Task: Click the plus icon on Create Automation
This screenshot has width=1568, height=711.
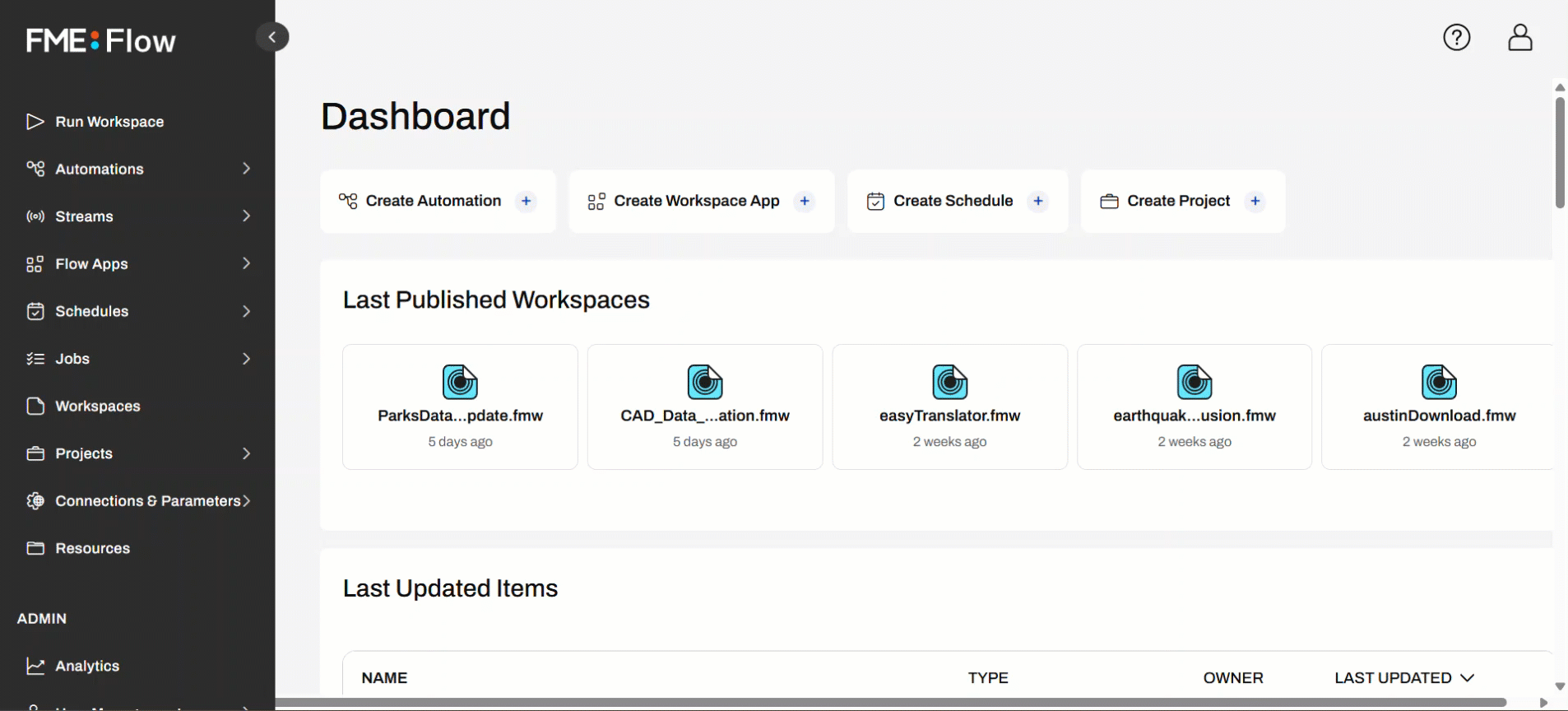Action: pyautogui.click(x=526, y=201)
